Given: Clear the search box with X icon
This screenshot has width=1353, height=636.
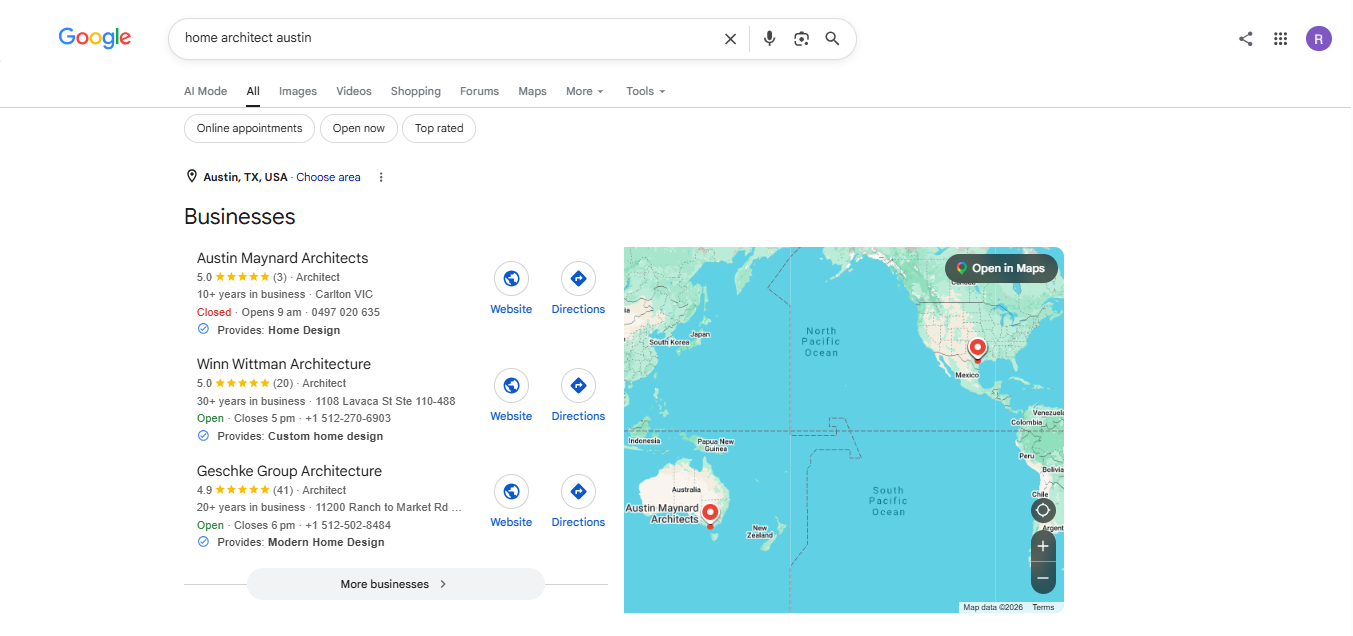Looking at the screenshot, I should click(x=730, y=39).
